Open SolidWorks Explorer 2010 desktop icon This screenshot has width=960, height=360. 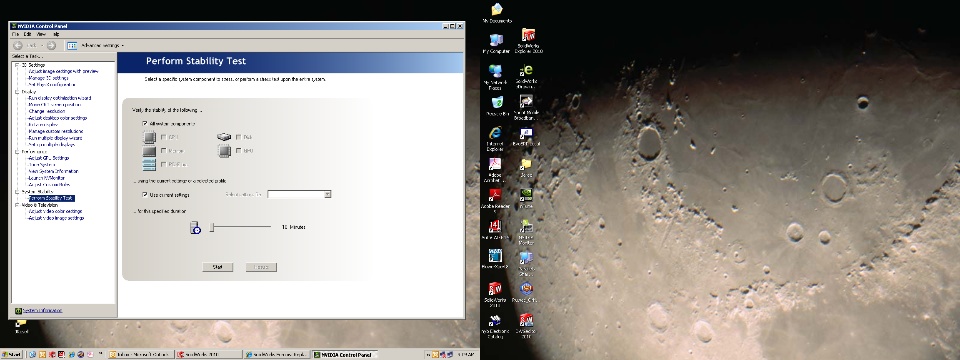pyautogui.click(x=528, y=35)
